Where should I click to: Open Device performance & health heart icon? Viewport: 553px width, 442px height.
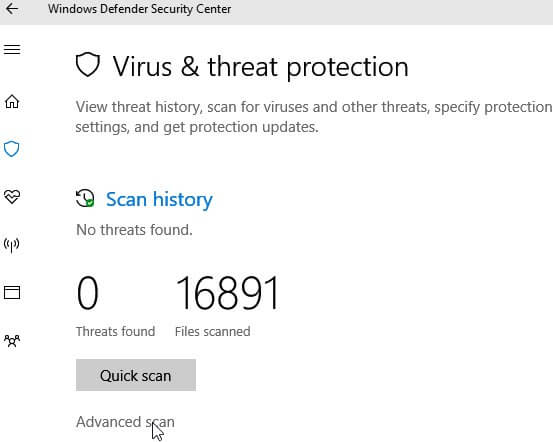[12, 196]
